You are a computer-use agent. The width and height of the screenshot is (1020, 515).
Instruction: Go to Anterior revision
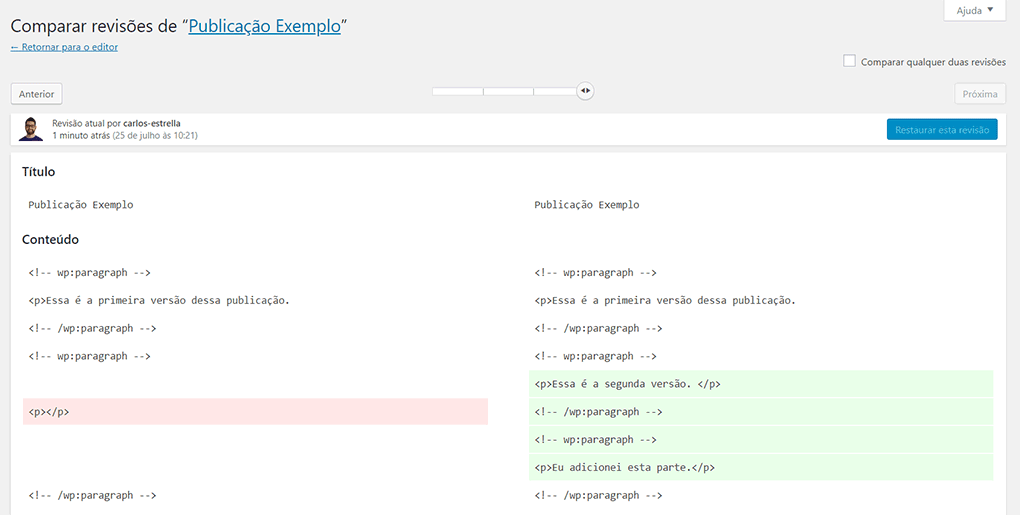[x=36, y=94]
